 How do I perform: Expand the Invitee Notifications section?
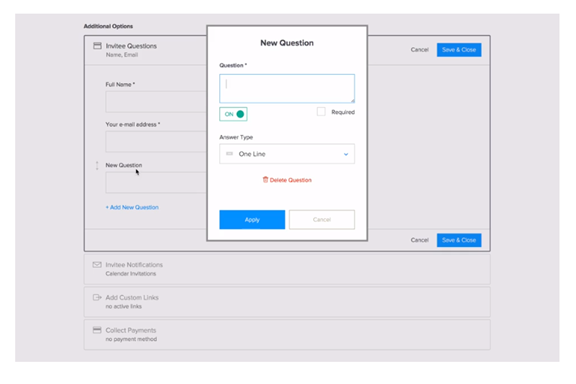coord(287,269)
